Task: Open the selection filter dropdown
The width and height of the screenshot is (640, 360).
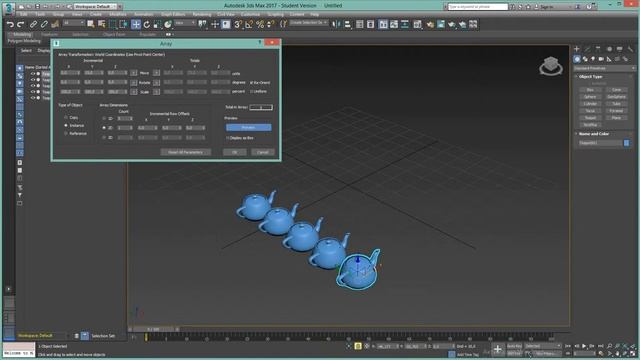Action: click(73, 23)
